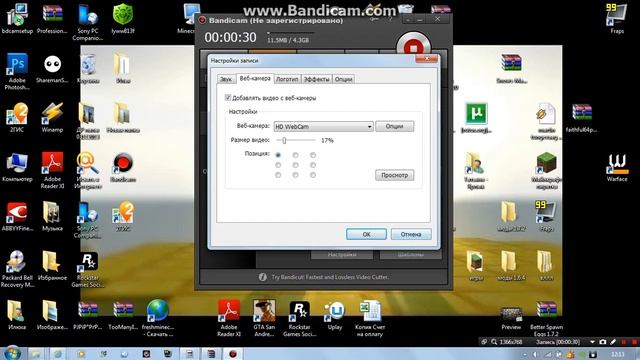Take a screenshot with the recording bar camera icon

[x=603, y=342]
